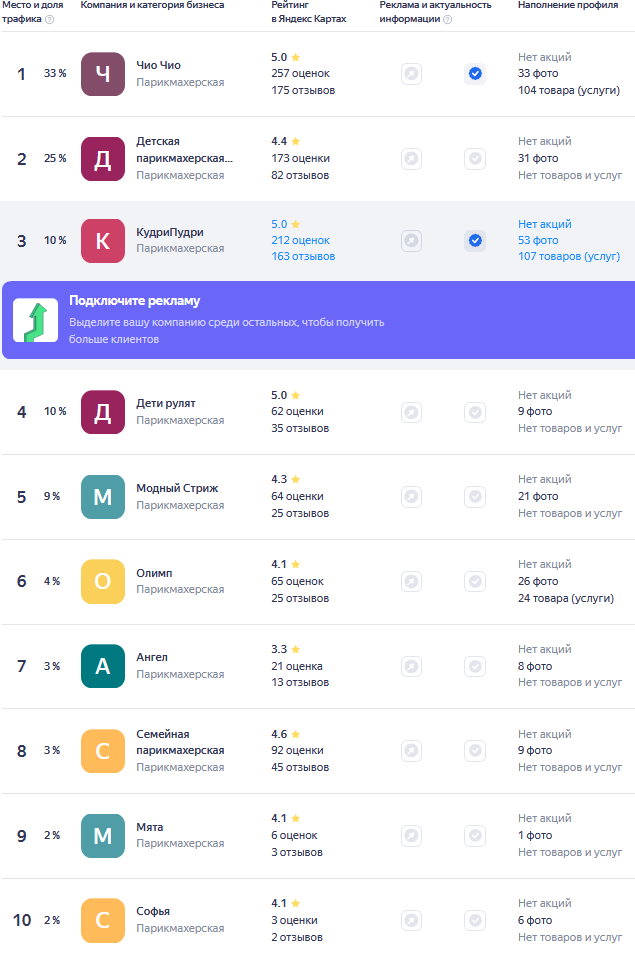Viewport: 635px width, 960px height.
Task: Click the advertising status icon for Модный Стриж
Action: [x=411, y=497]
